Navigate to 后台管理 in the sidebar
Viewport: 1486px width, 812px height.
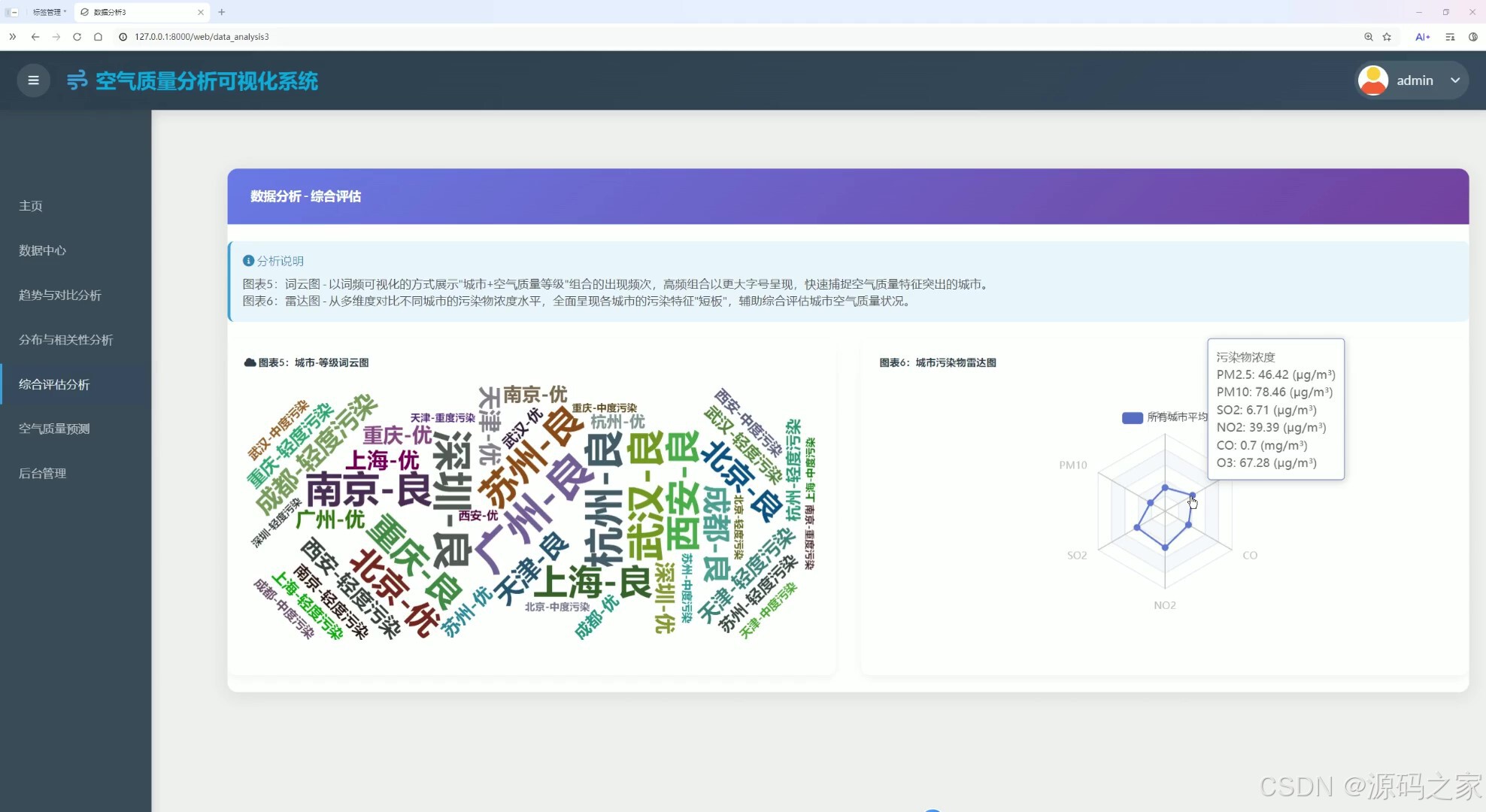43,473
